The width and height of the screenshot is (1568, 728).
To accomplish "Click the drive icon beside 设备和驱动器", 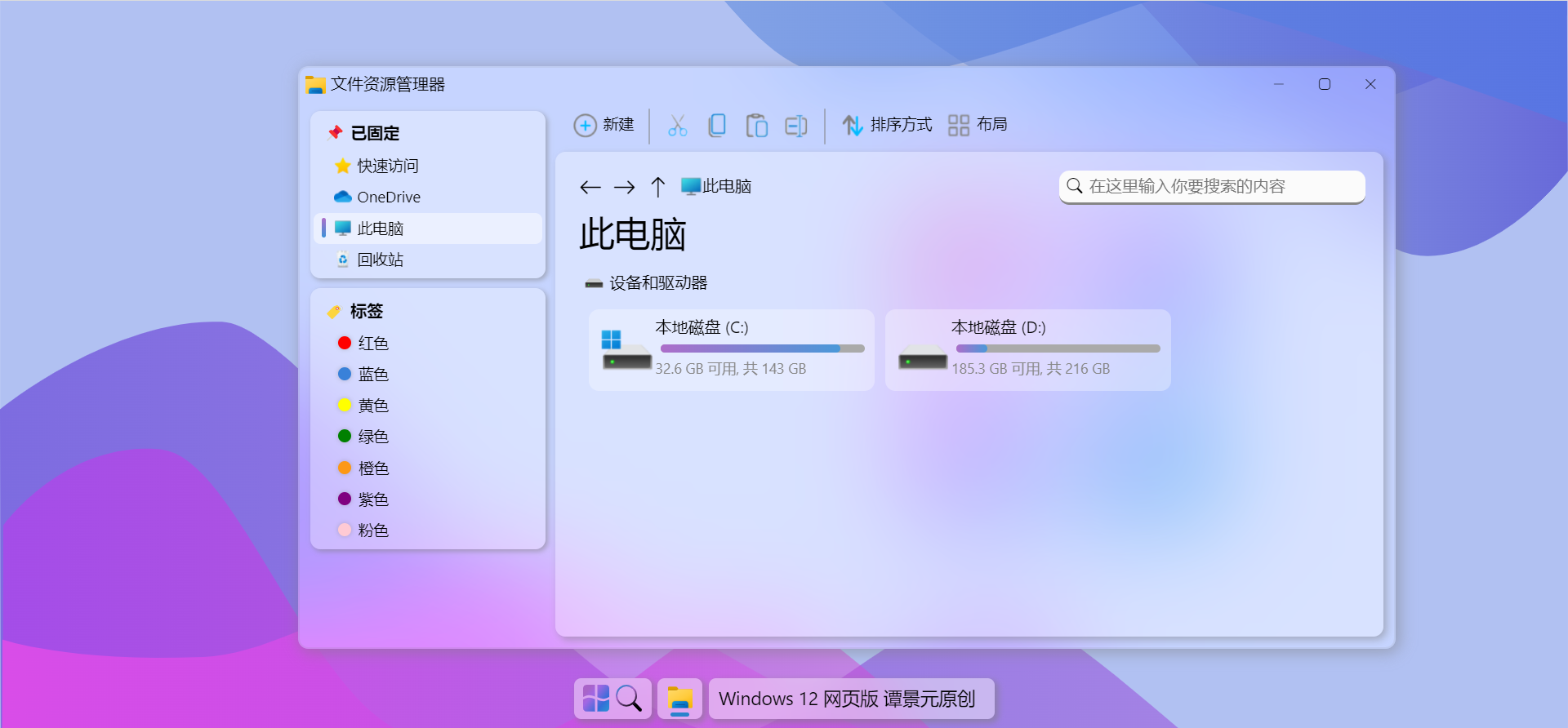I will [x=594, y=283].
